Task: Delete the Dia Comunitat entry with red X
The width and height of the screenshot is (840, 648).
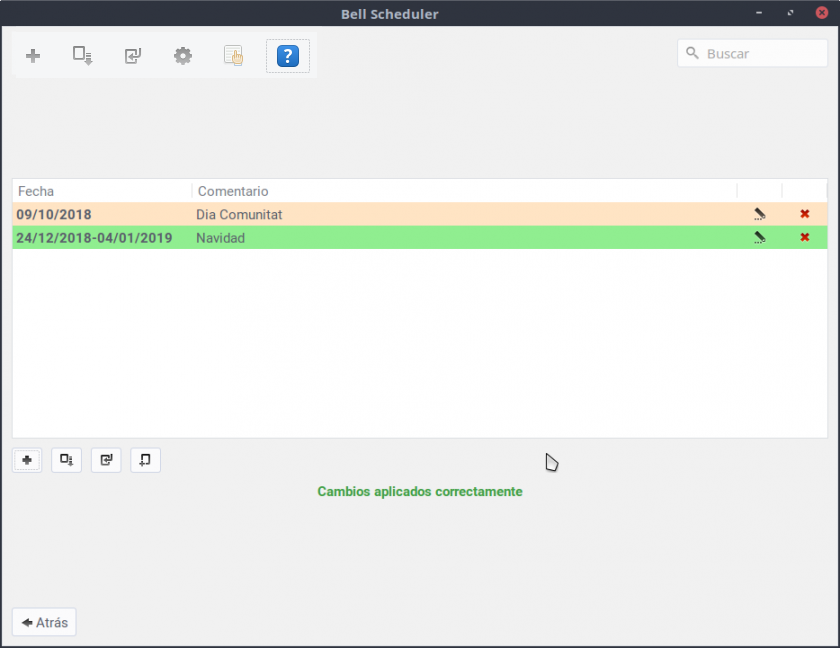Action: (805, 214)
